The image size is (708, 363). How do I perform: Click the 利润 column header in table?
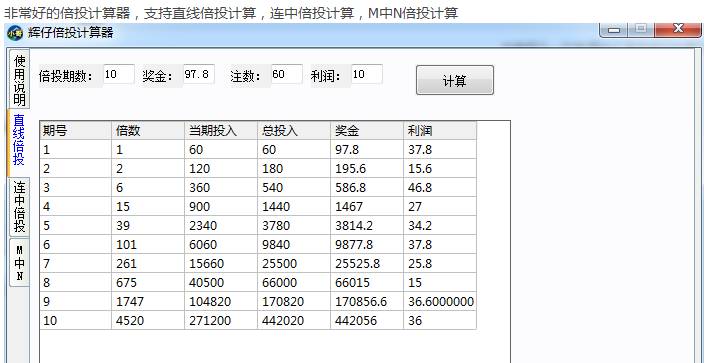pyautogui.click(x=440, y=130)
